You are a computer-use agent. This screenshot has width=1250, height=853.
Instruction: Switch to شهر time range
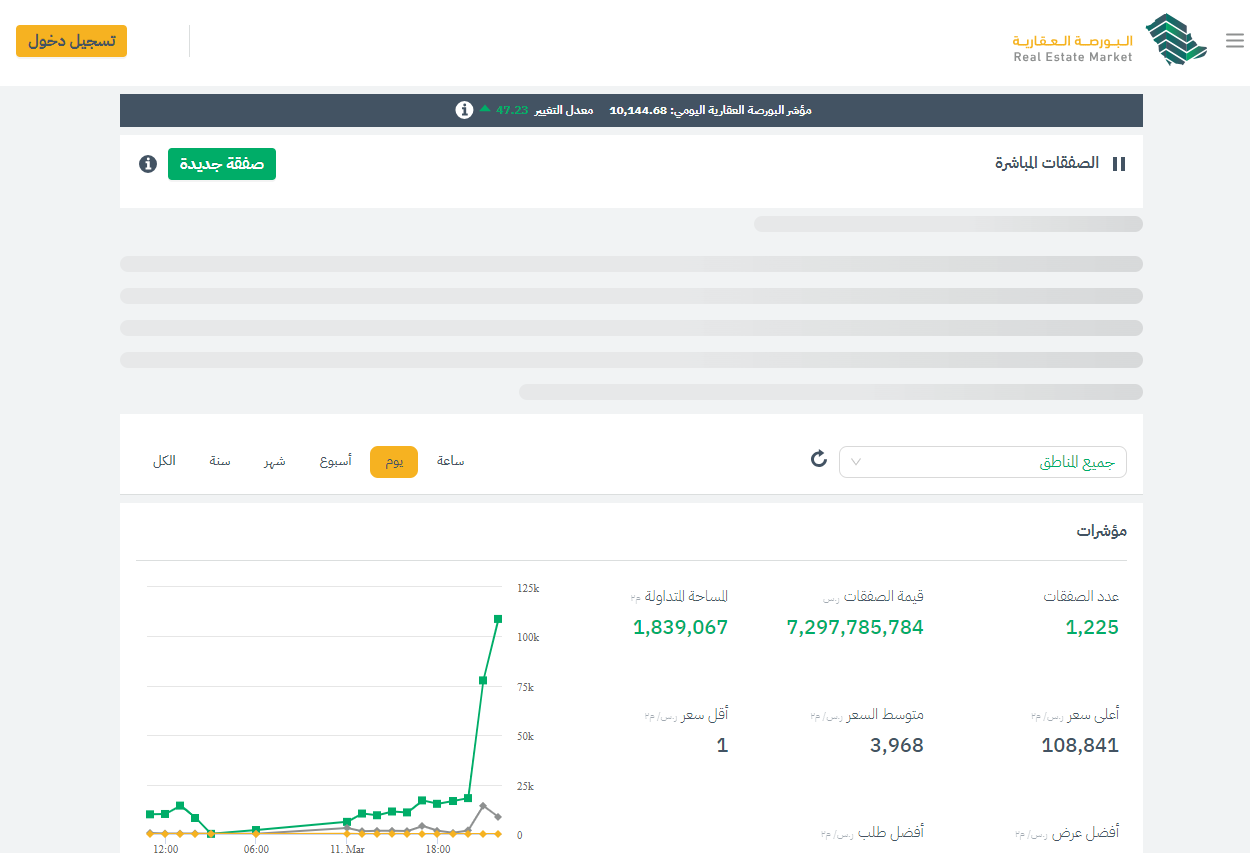pos(275,461)
